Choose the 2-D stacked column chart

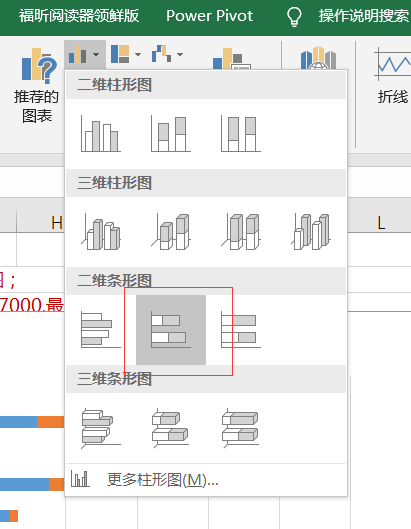171,134
